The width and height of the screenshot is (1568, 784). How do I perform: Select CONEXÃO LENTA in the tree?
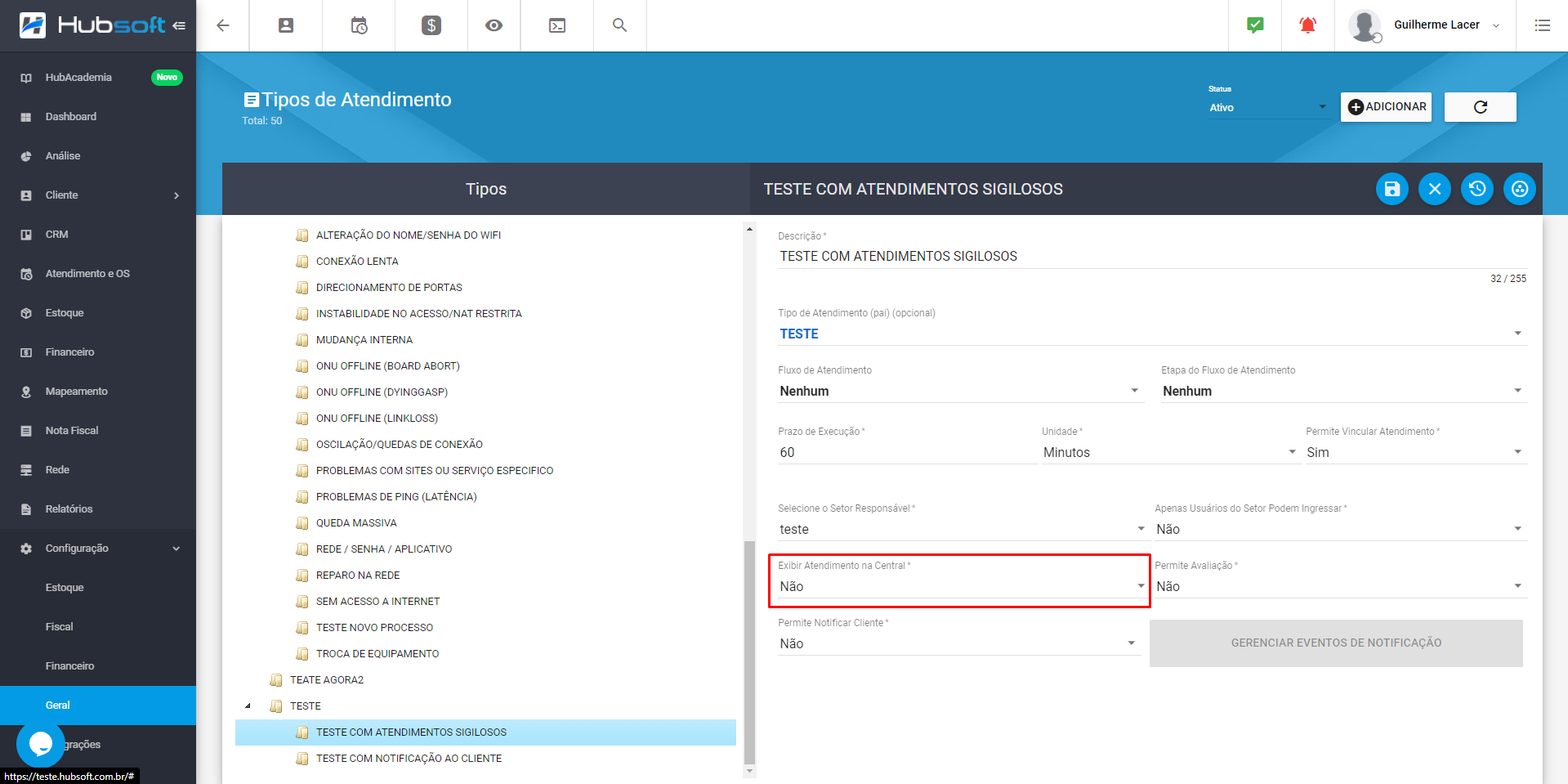tap(357, 262)
